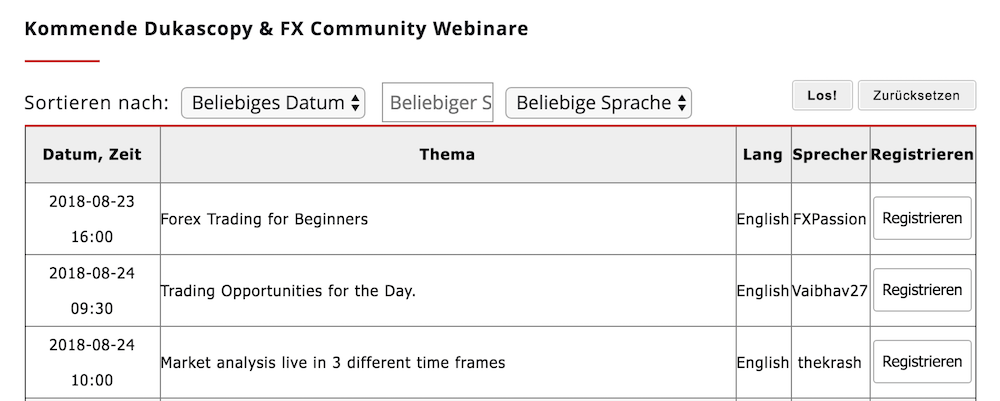The image size is (1000, 401).
Task: Register for the thekrash market analysis webinar
Action: pyautogui.click(x=922, y=361)
